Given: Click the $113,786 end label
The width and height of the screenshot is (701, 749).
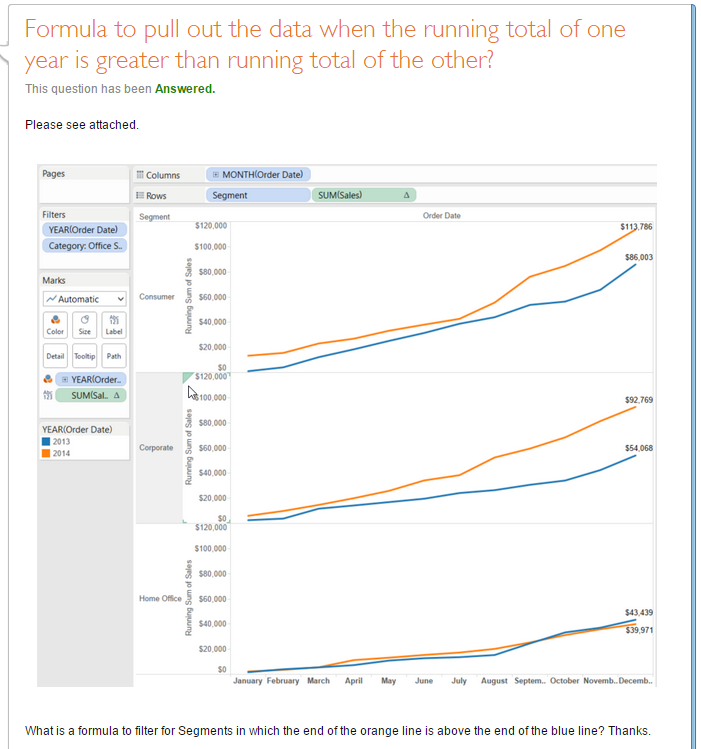Looking at the screenshot, I should click(x=636, y=226).
